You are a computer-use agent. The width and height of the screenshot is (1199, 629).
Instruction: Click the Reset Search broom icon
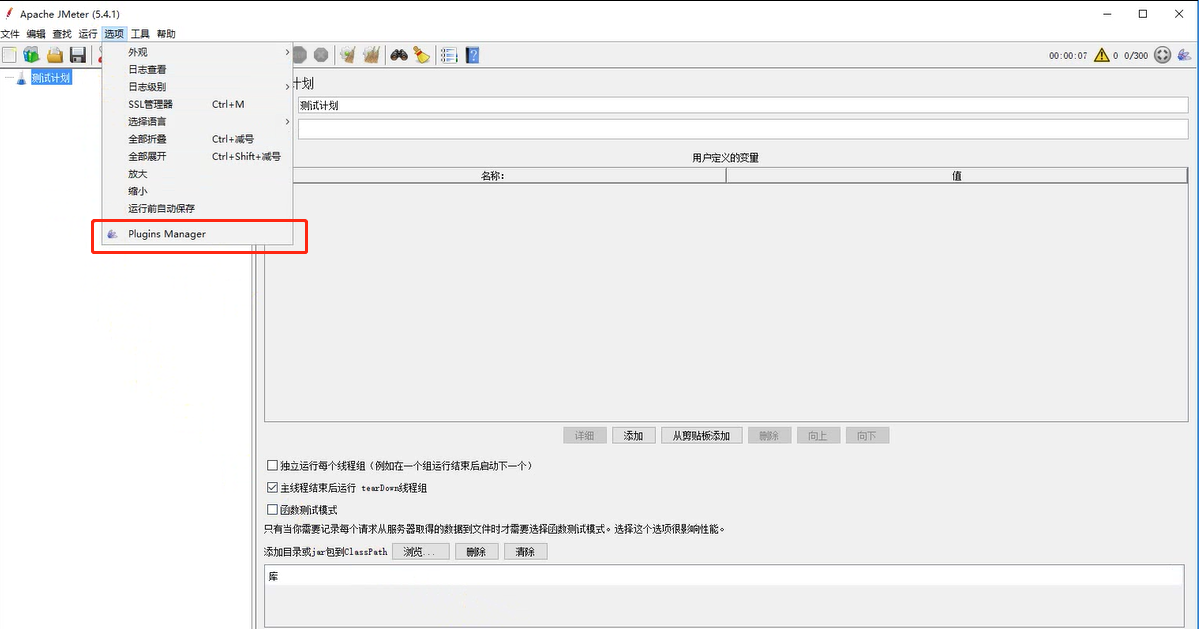coord(422,55)
